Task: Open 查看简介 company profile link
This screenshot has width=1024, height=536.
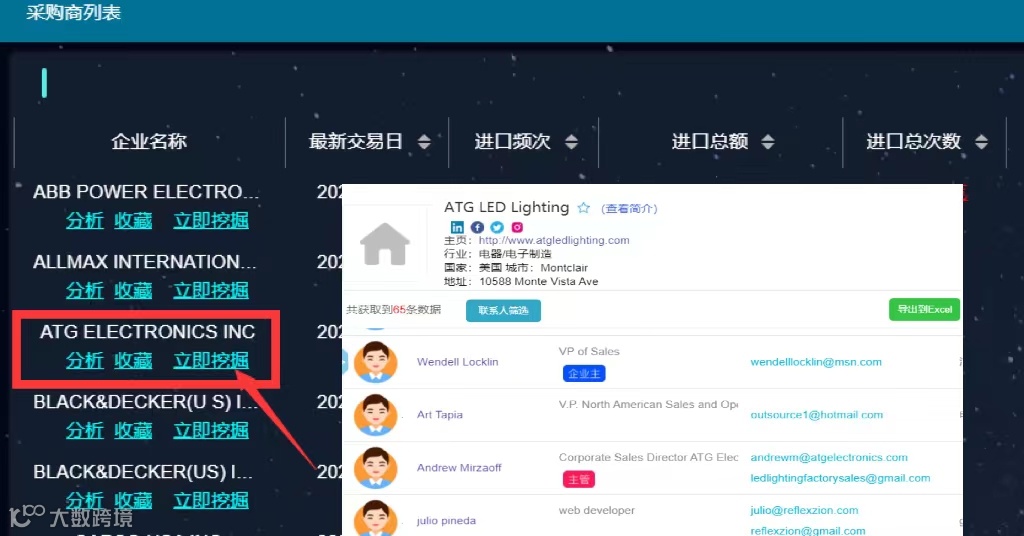Action: [629, 209]
